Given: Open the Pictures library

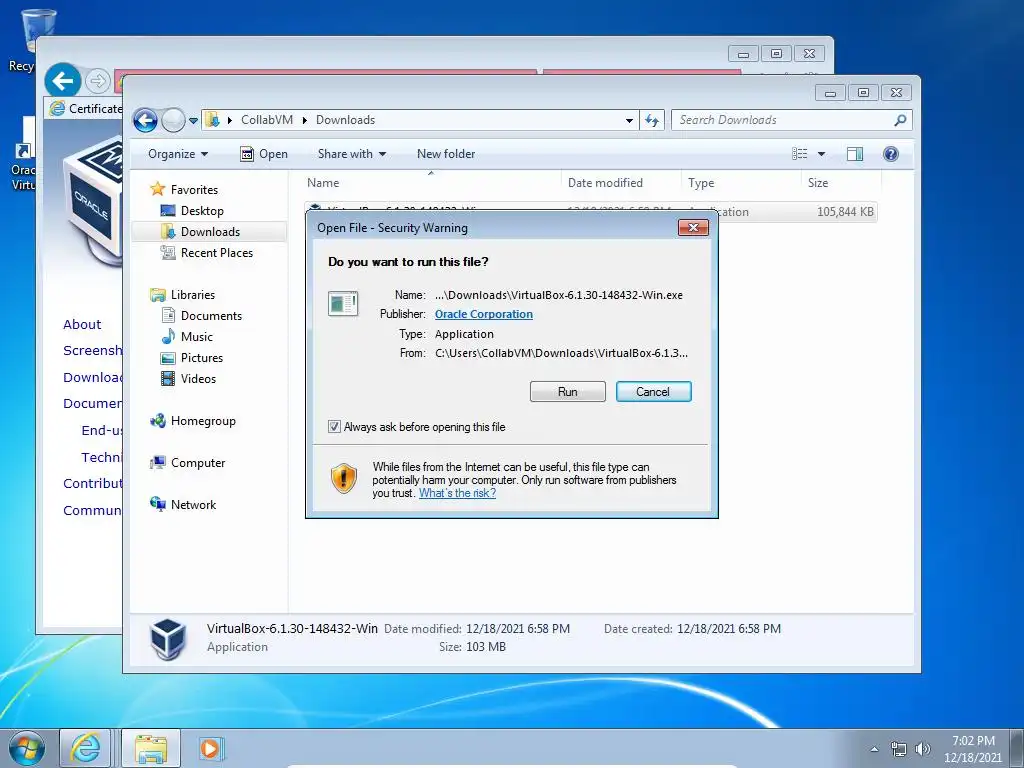Looking at the screenshot, I should click(202, 358).
